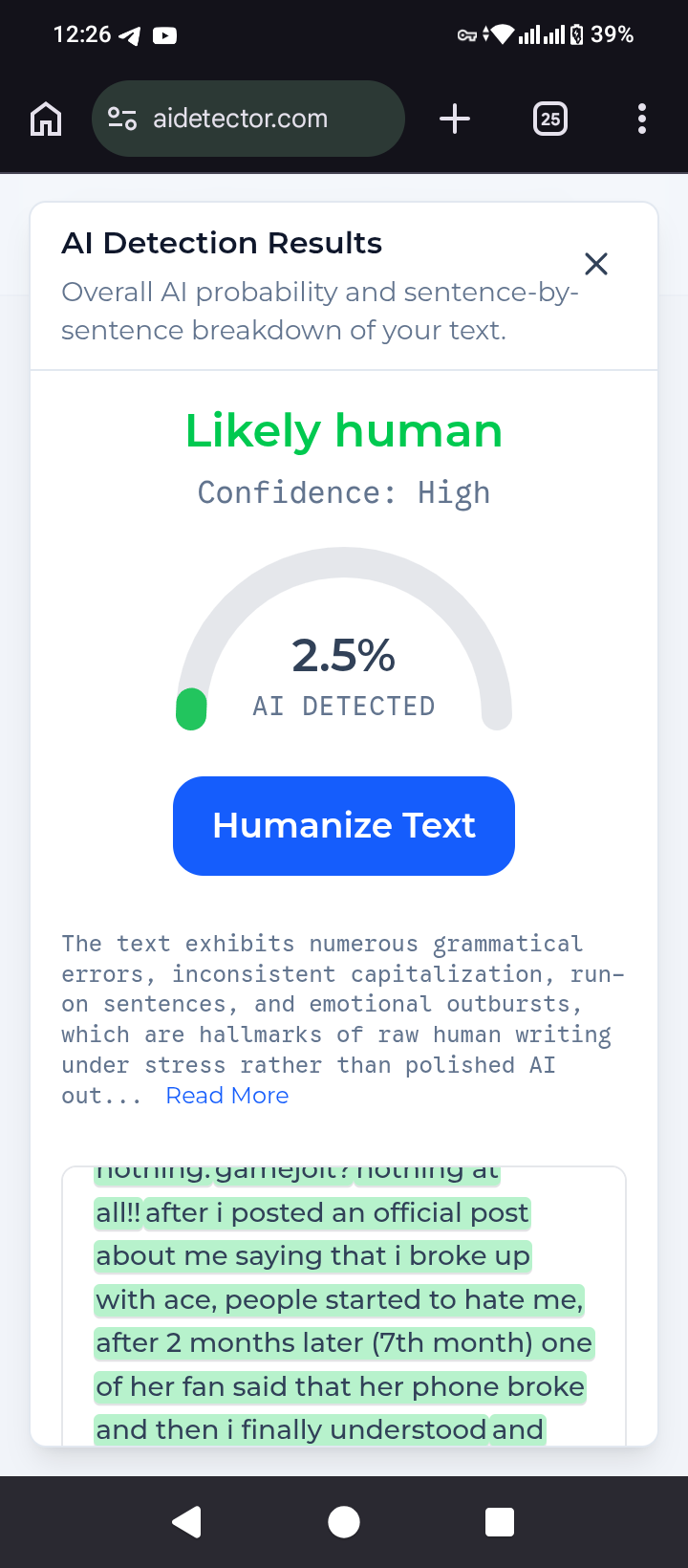688x1568 pixels.
Task: Tap the YouTube notification icon in status bar
Action: point(164,36)
